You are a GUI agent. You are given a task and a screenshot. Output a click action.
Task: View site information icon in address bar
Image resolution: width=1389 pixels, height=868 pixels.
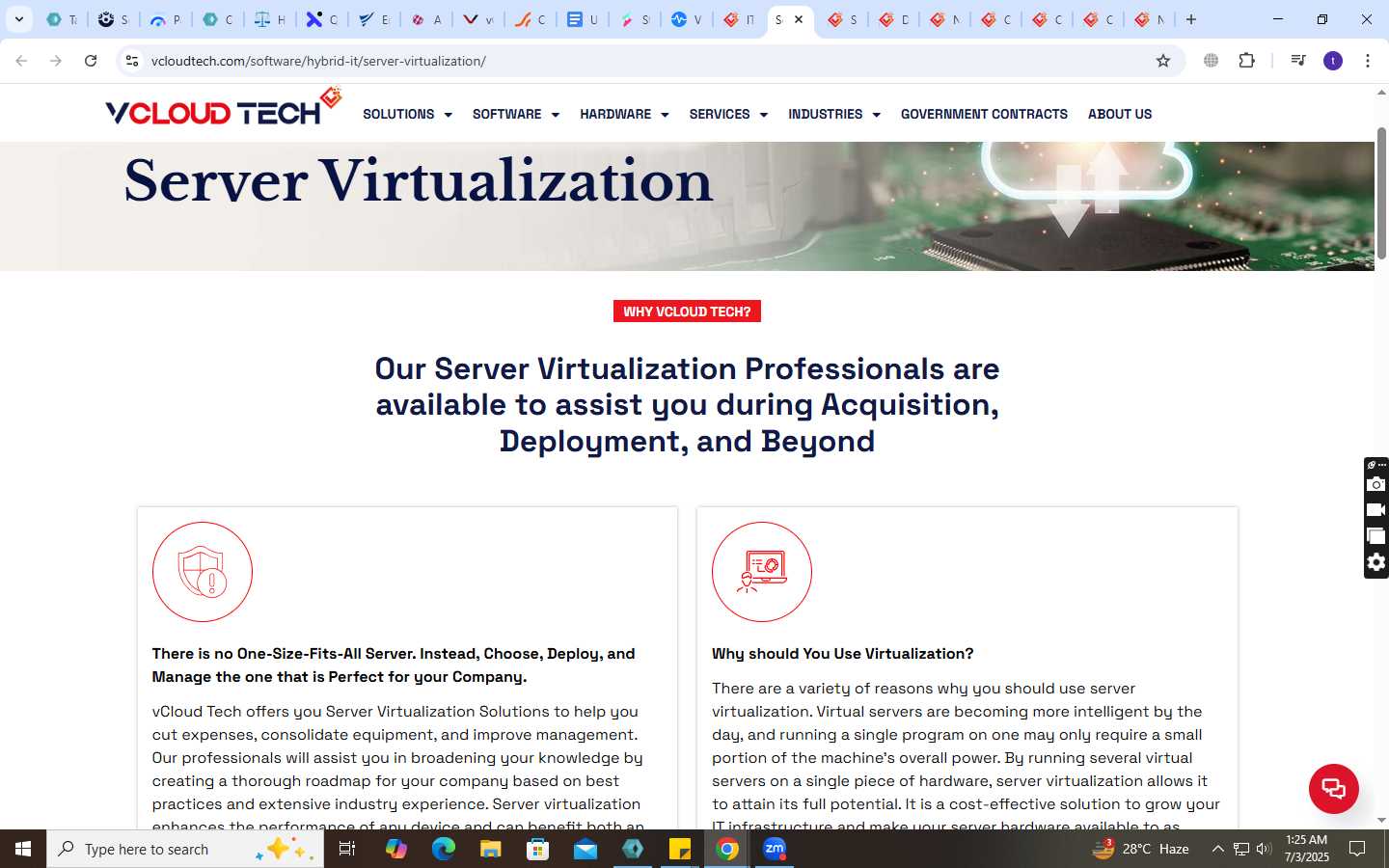coord(132,61)
